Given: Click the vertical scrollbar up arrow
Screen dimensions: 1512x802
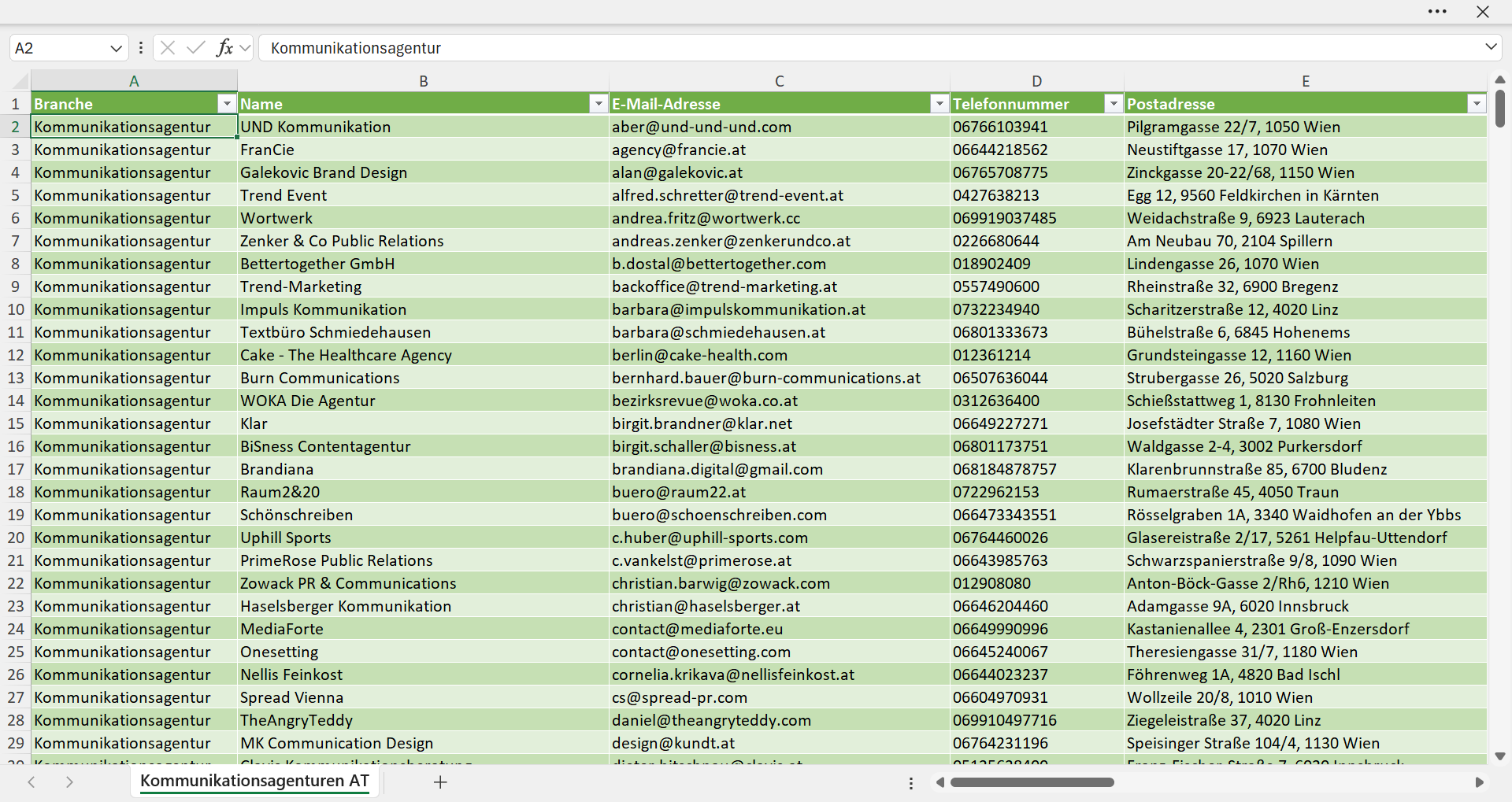Looking at the screenshot, I should tap(1500, 79).
